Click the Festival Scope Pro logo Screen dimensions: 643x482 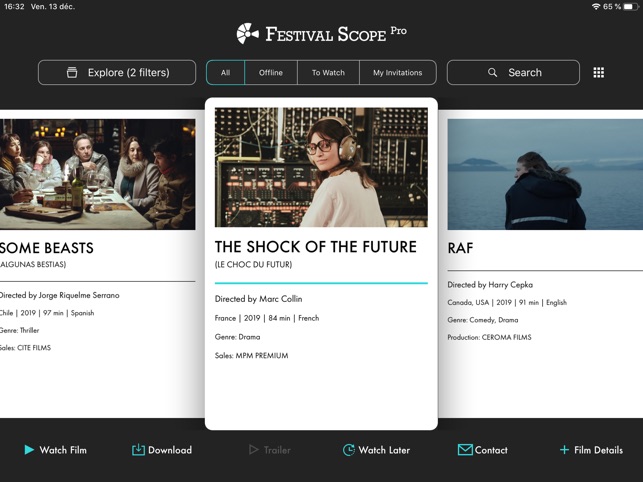point(322,34)
